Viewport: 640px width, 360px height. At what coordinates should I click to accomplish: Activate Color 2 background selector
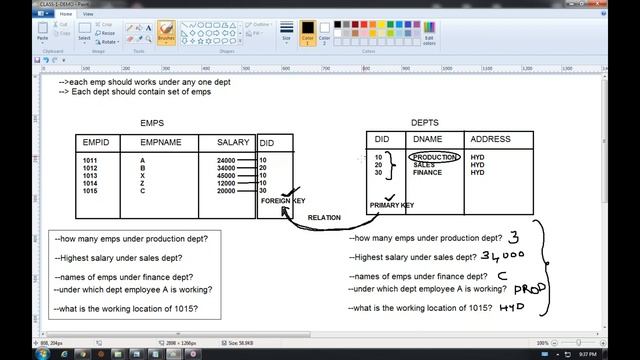click(324, 33)
